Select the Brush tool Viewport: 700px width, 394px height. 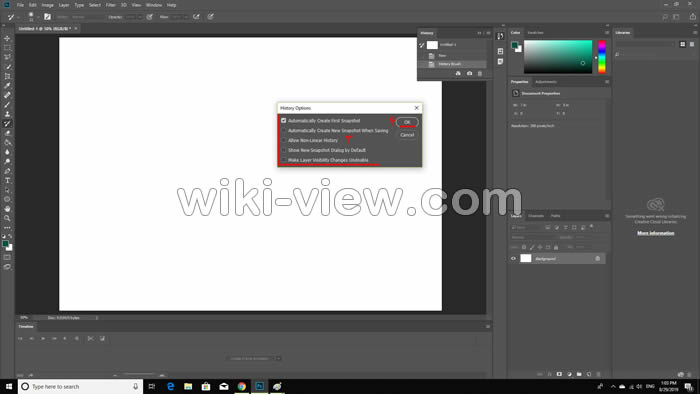coord(7,105)
